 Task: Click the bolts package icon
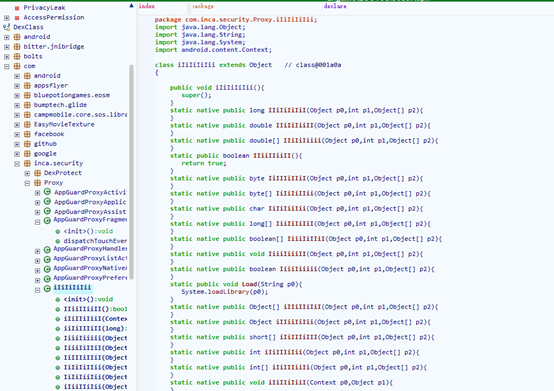pyautogui.click(x=17, y=56)
